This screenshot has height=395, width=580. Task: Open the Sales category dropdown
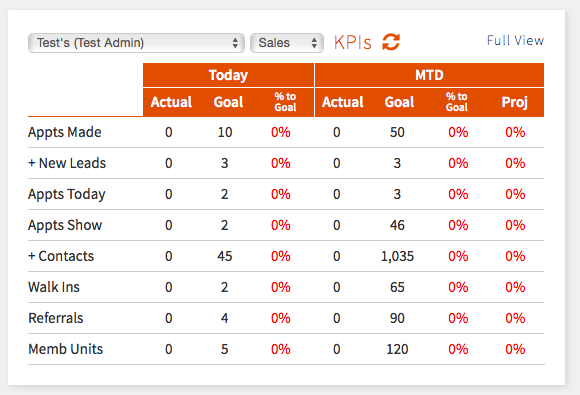coord(287,43)
